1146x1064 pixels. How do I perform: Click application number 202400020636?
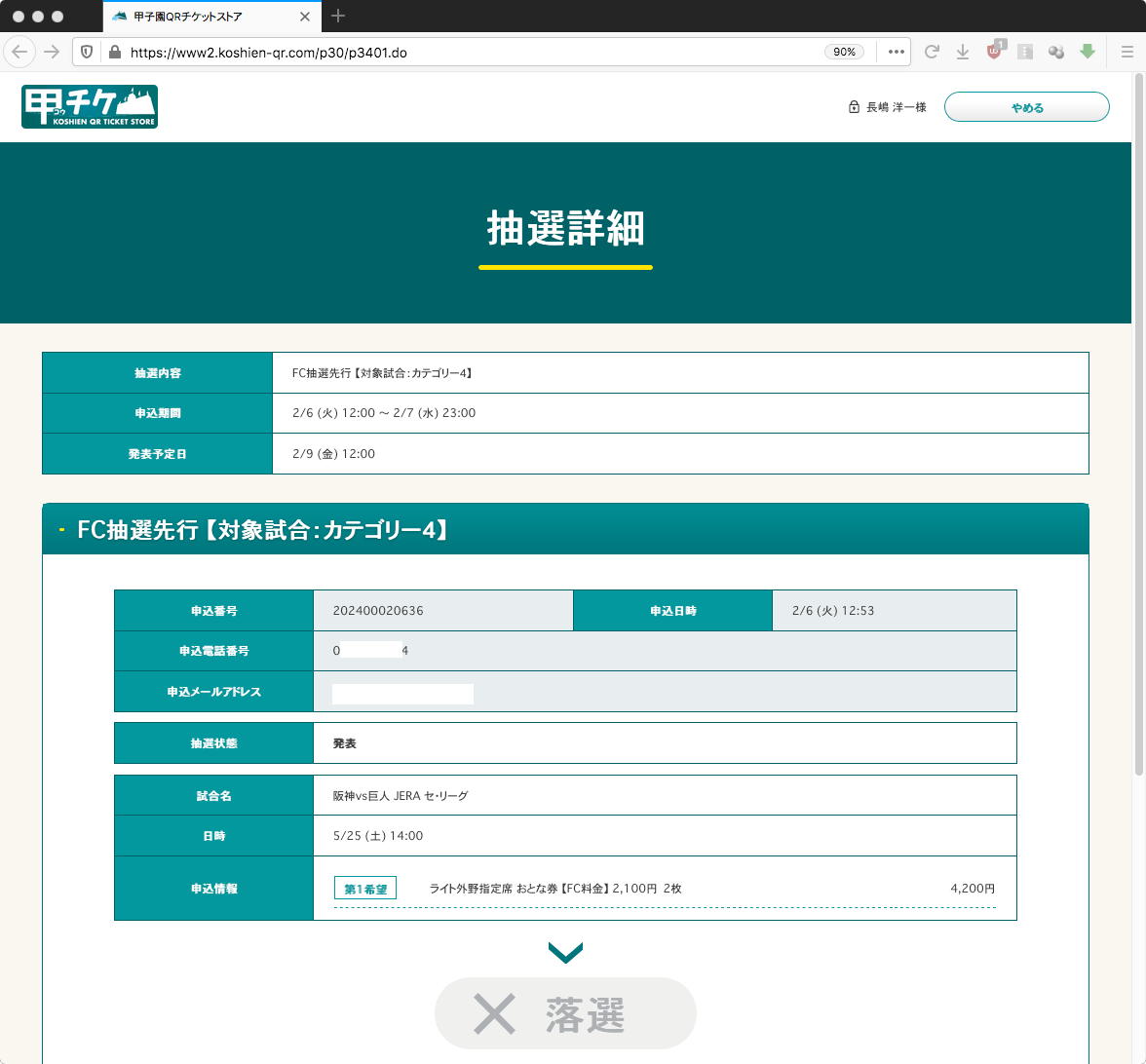click(x=378, y=611)
